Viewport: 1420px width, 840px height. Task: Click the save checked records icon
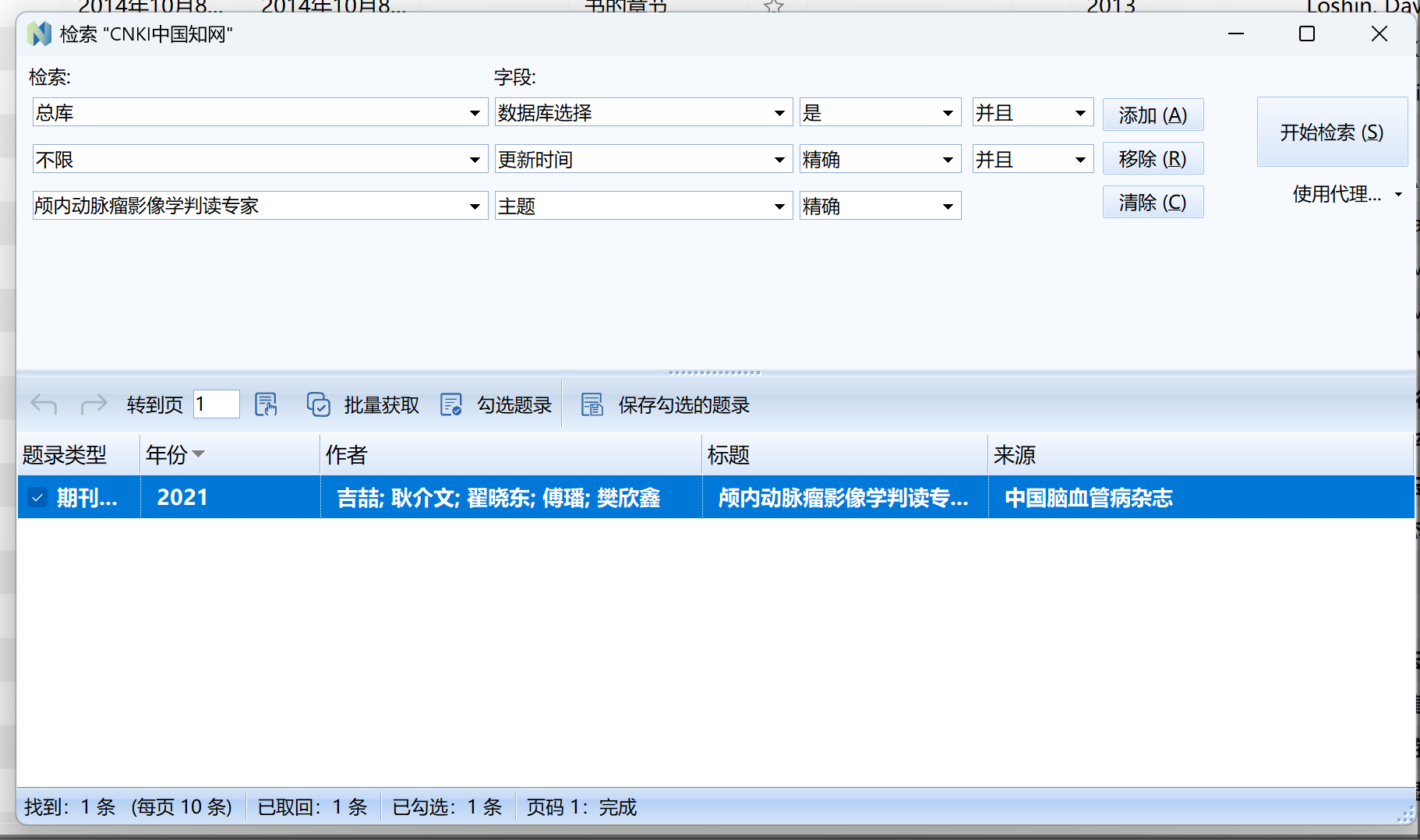[592, 404]
